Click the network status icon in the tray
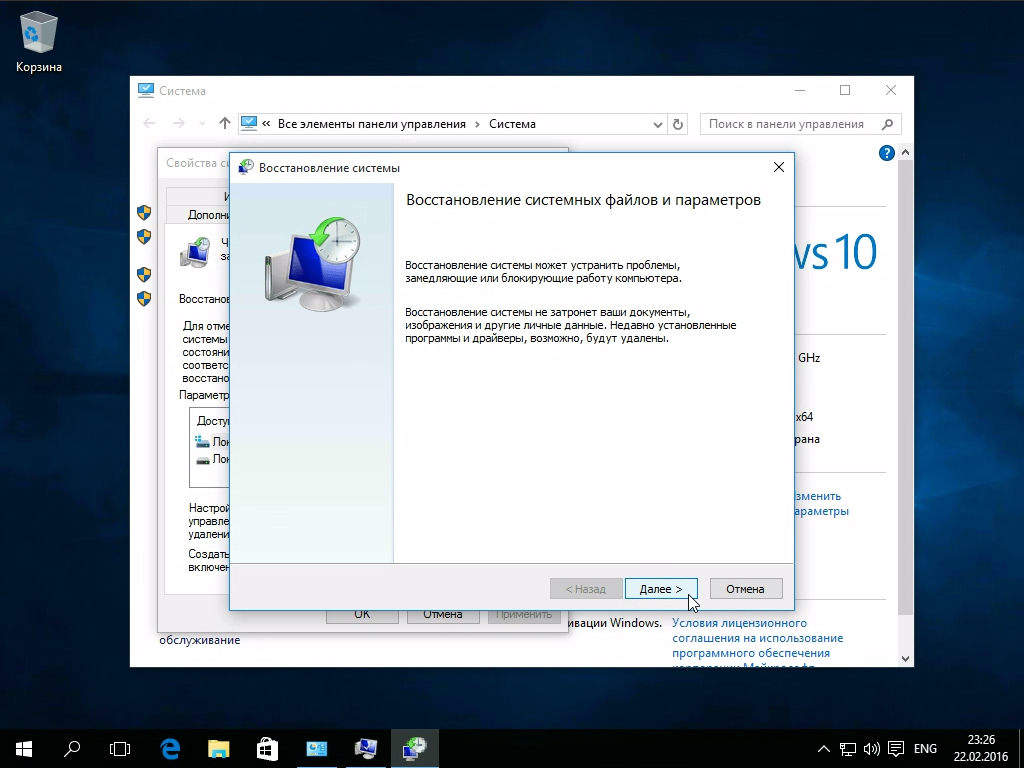 [848, 748]
